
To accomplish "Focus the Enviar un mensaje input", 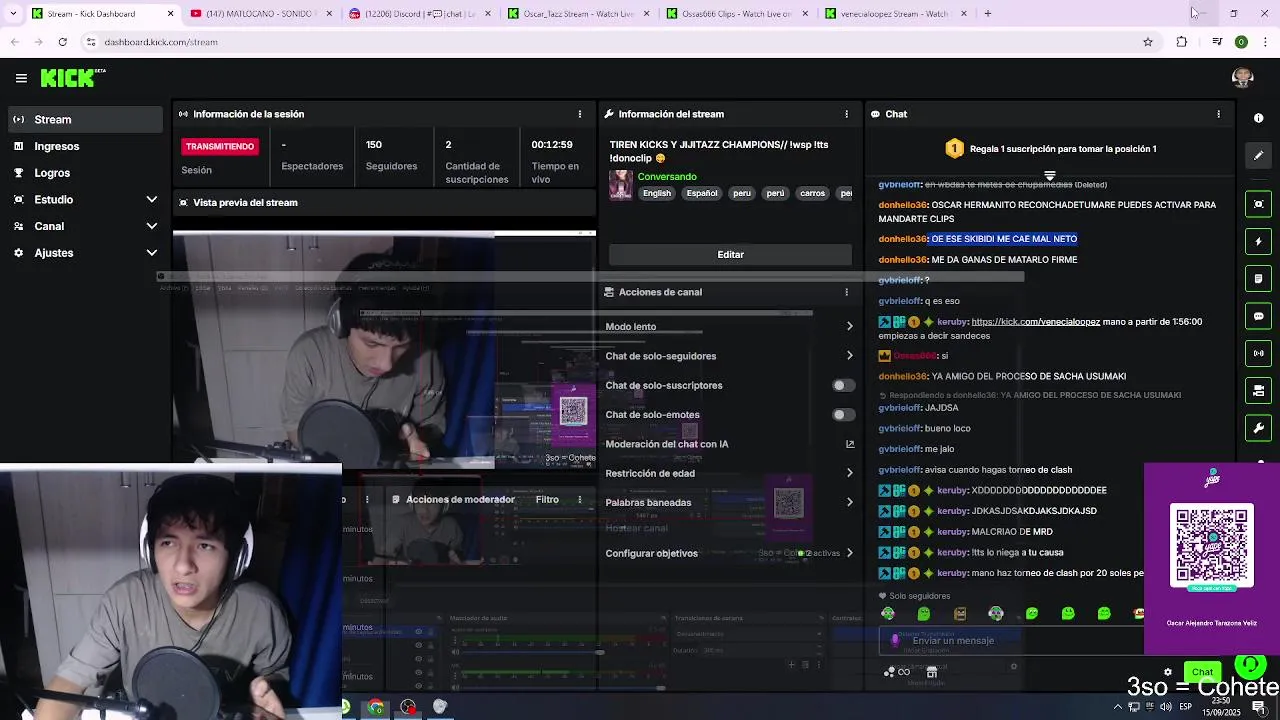I will coord(1010,641).
